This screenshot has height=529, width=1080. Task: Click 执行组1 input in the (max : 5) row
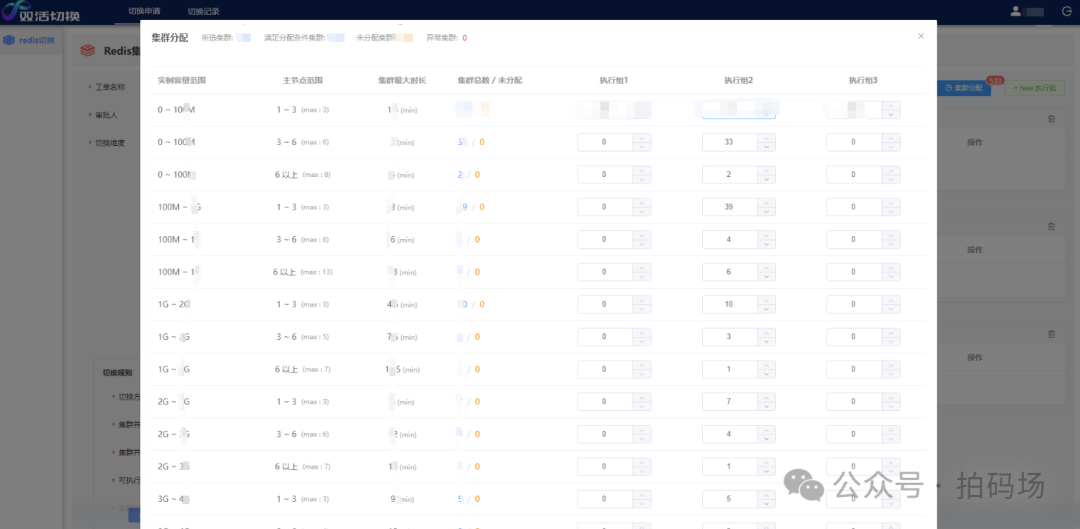pos(605,337)
